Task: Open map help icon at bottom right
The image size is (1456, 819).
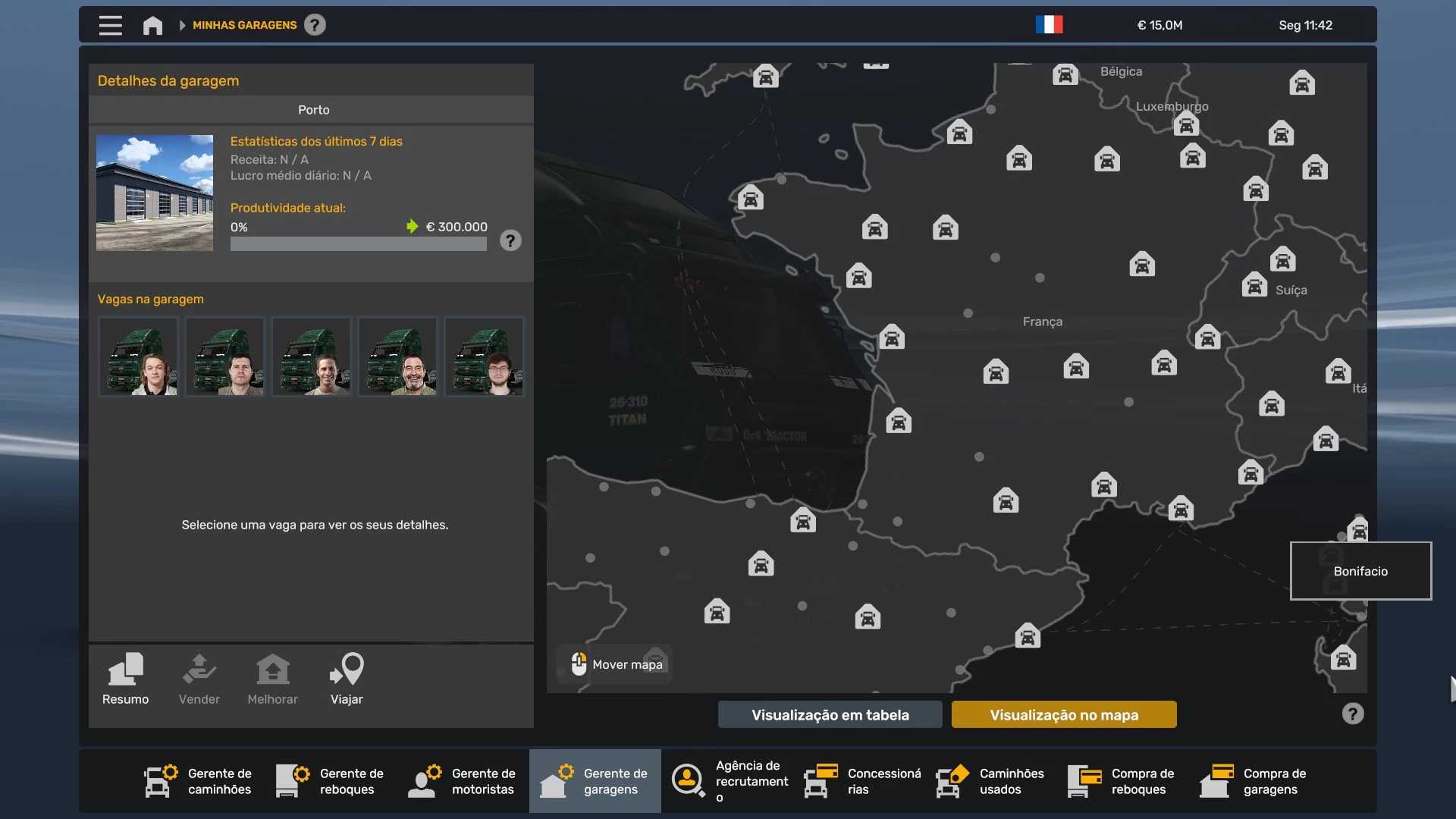Action: [x=1352, y=714]
